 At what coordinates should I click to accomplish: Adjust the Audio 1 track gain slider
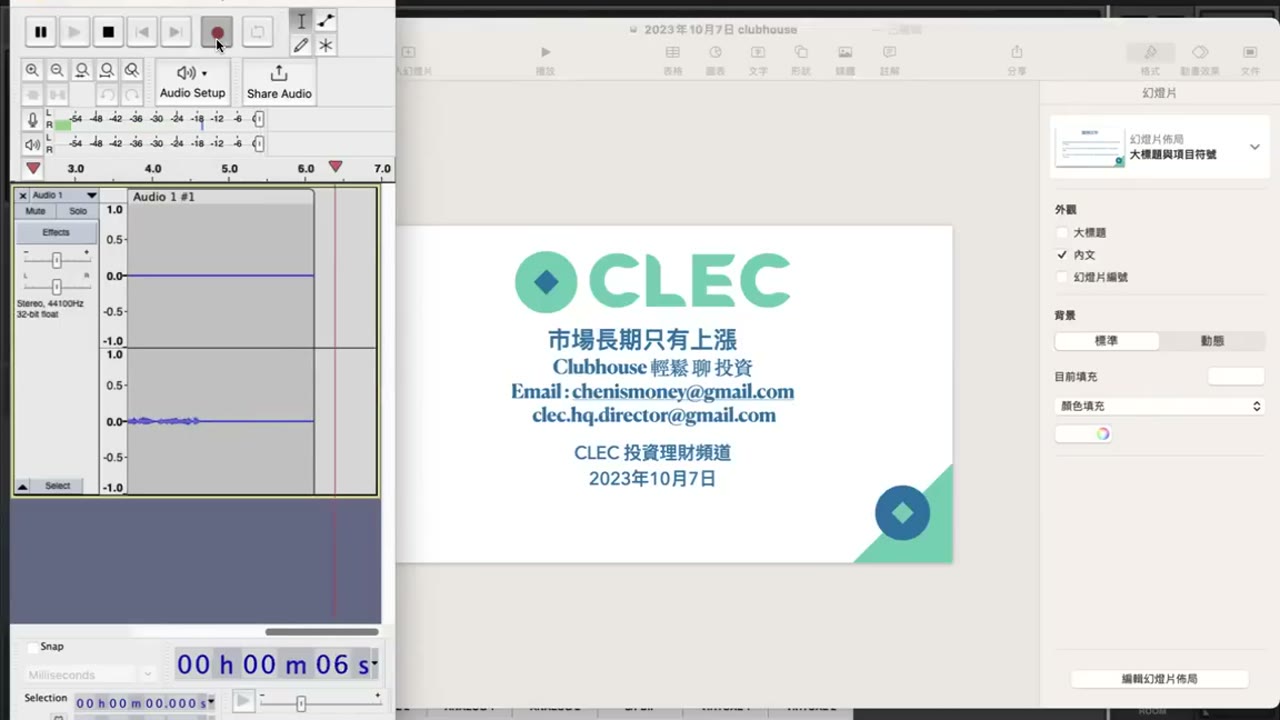(x=56, y=260)
